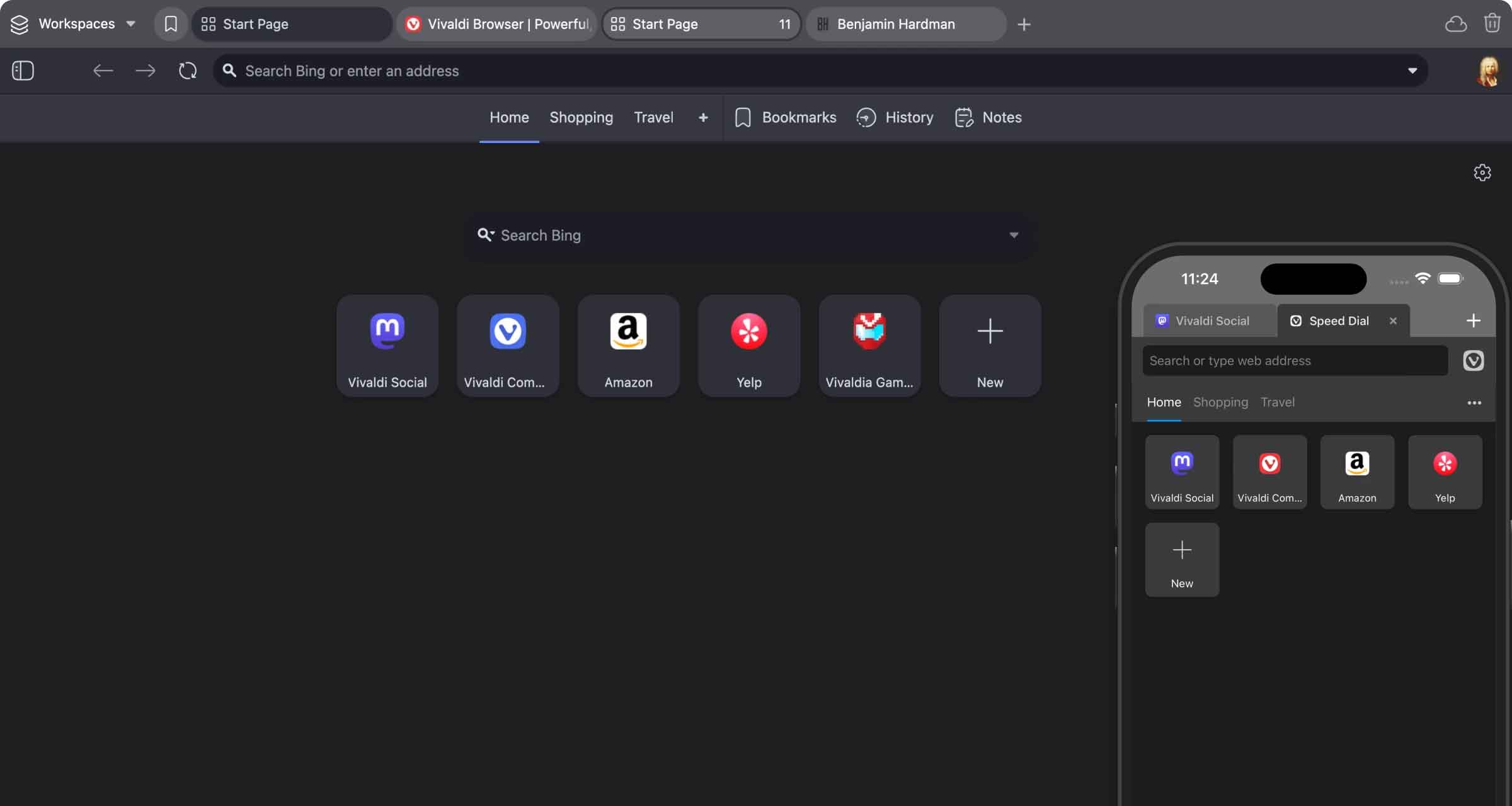Image resolution: width=1512 pixels, height=806 pixels.
Task: Click the Search Bing input field
Action: coord(743,236)
